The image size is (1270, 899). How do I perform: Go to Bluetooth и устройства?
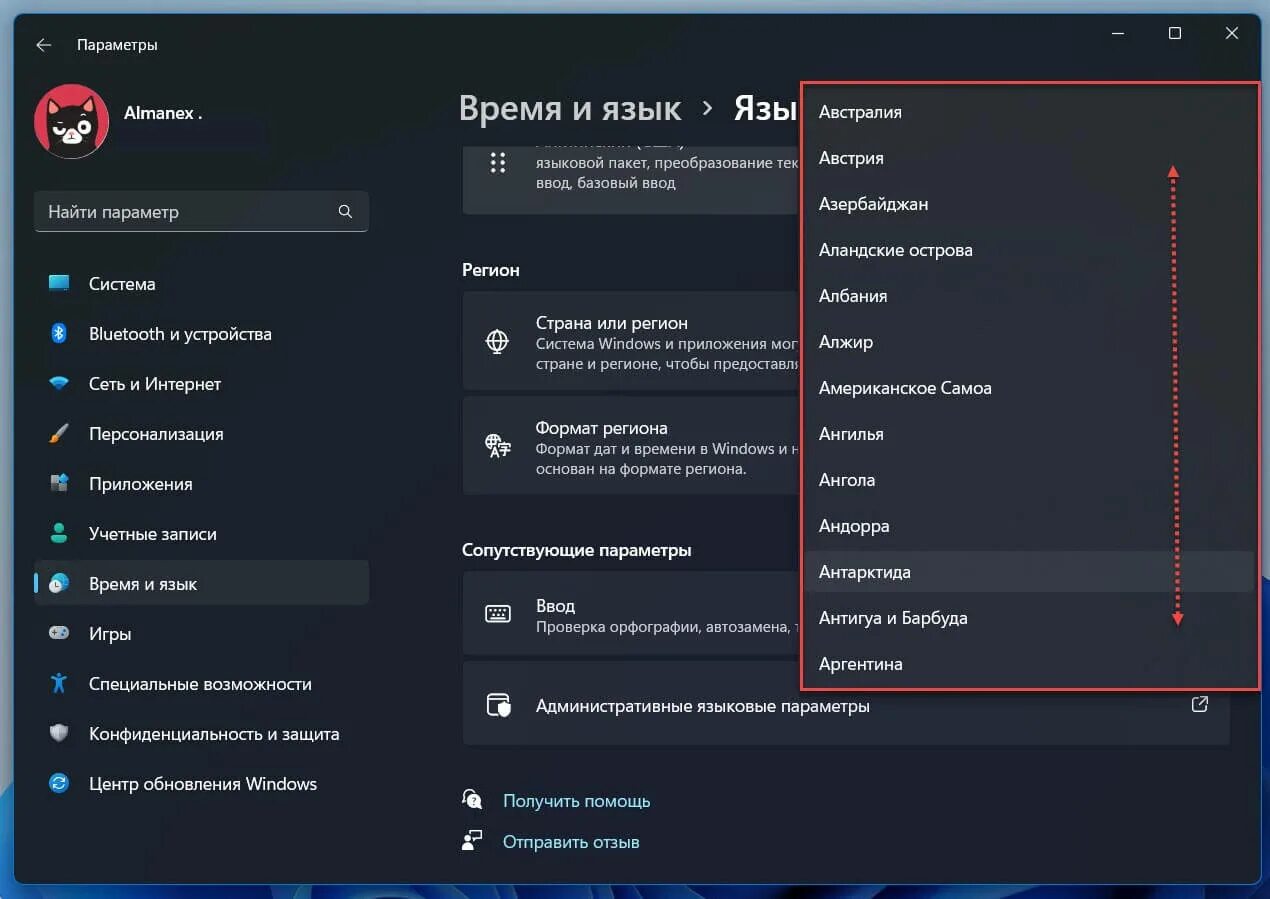click(201, 333)
